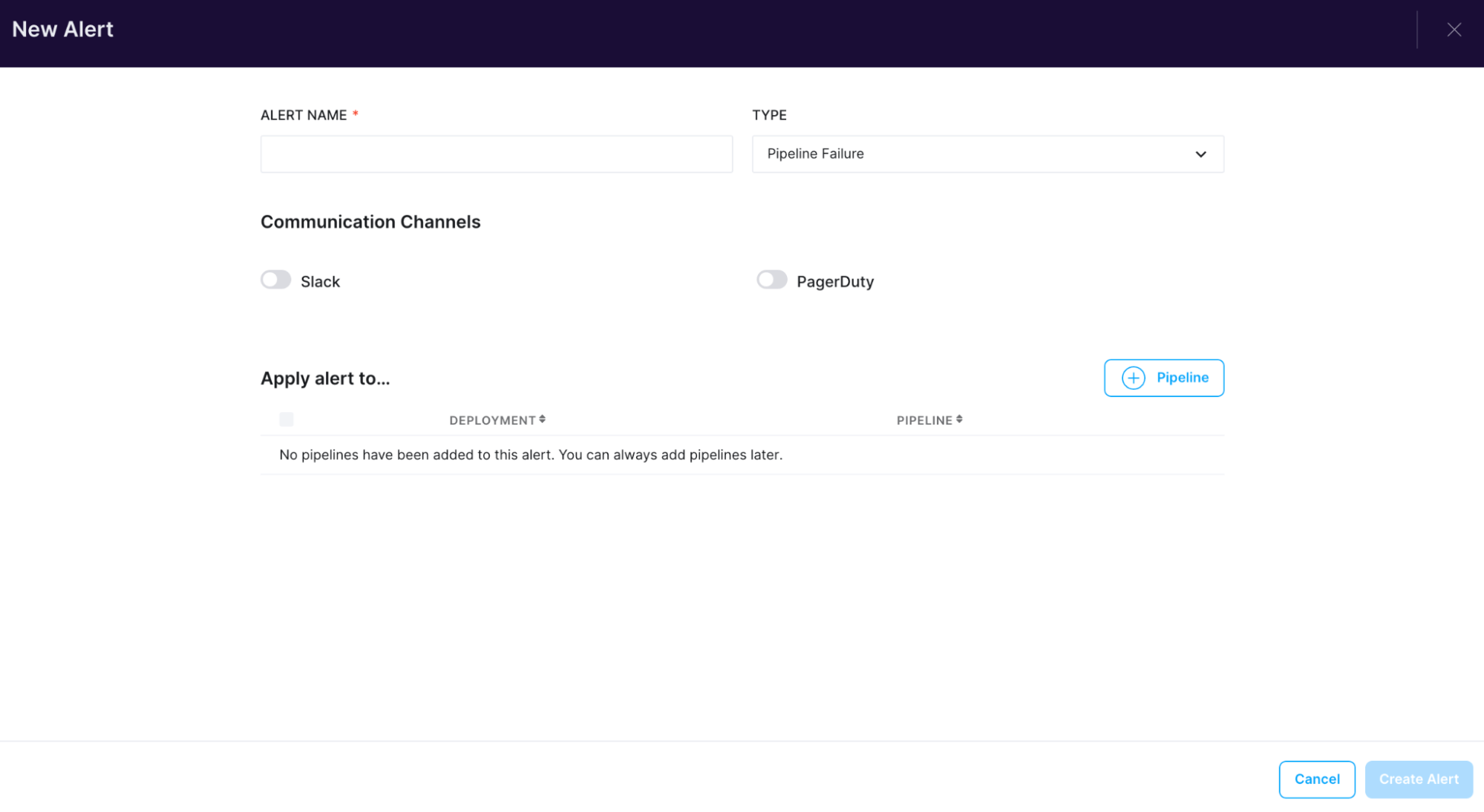Click the empty pipelines message row
The image size is (1484, 812).
pyautogui.click(x=530, y=454)
